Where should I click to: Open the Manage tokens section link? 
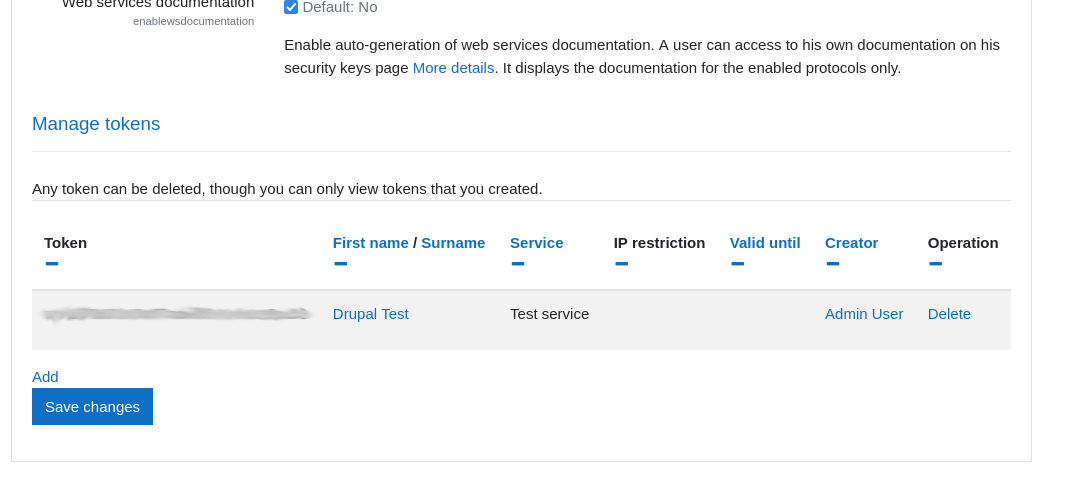click(96, 124)
